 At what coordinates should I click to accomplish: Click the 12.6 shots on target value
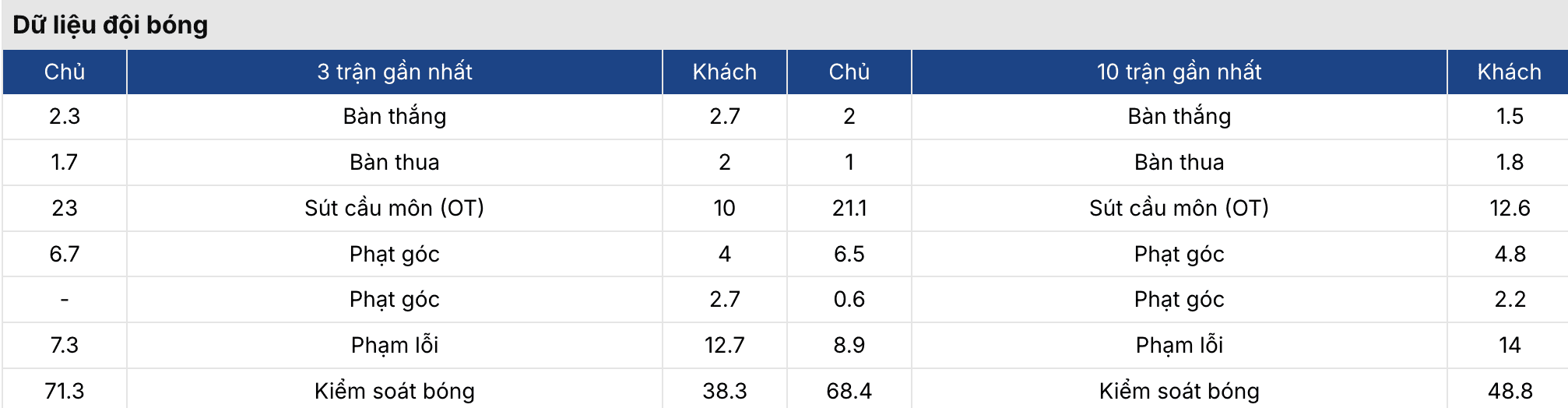(1509, 208)
